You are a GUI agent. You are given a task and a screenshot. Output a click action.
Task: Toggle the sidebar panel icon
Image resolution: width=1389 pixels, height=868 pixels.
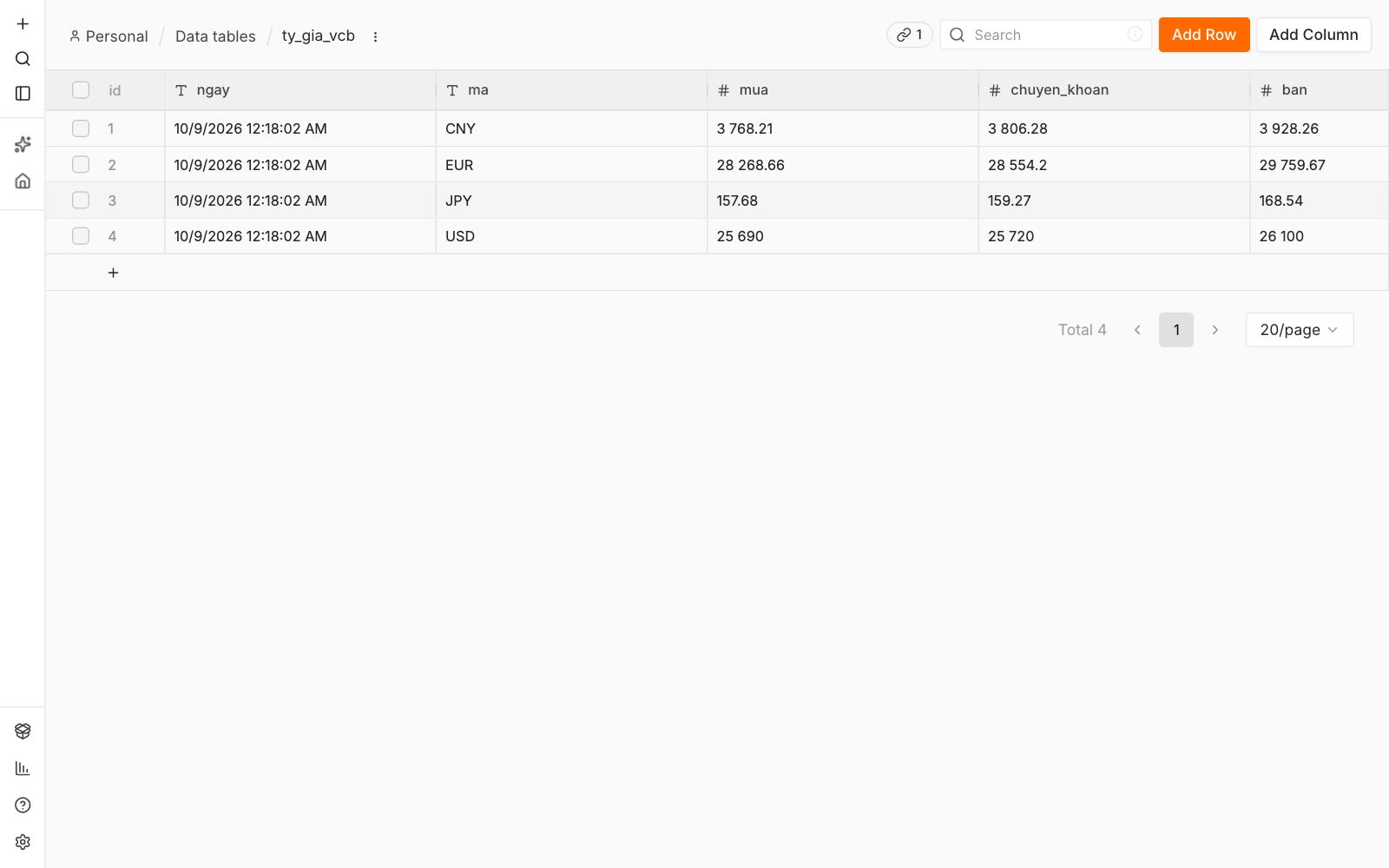[x=23, y=93]
